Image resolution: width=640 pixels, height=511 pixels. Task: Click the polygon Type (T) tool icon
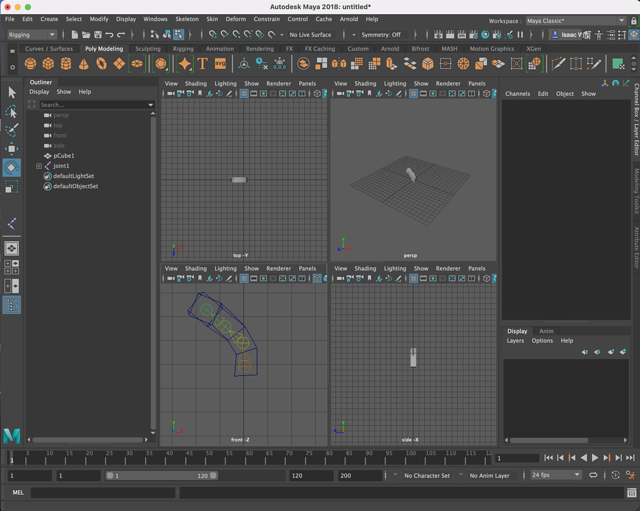pyautogui.click(x=202, y=64)
